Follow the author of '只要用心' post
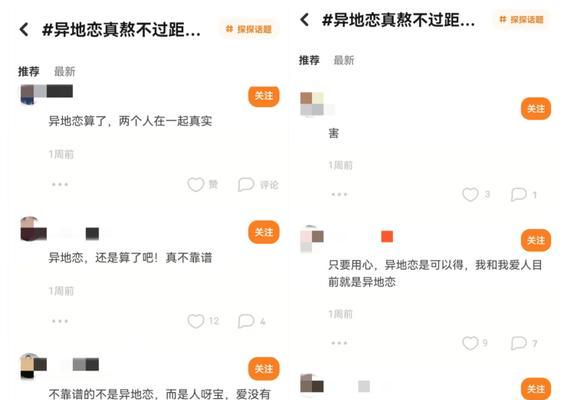 coord(536,240)
